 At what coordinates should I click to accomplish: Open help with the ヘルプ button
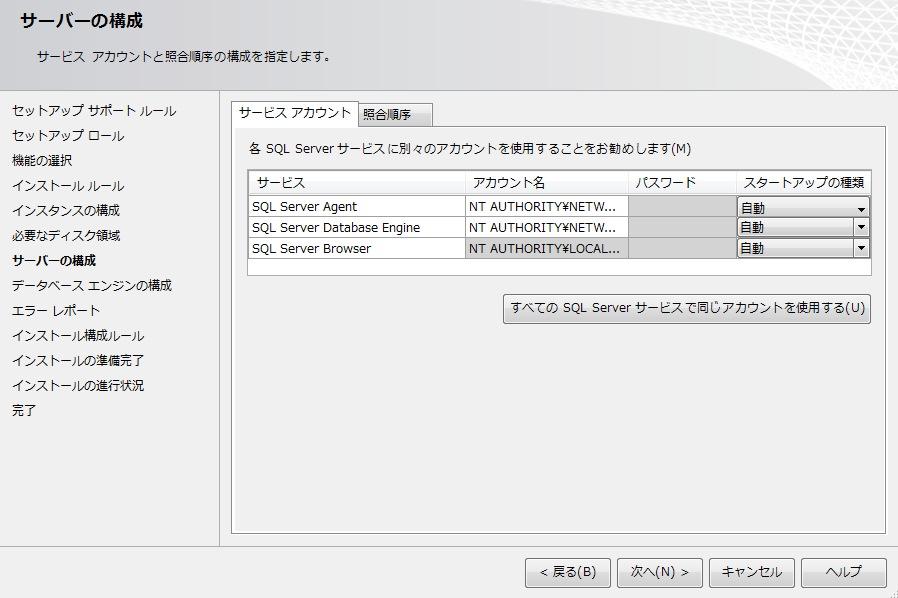click(x=844, y=572)
